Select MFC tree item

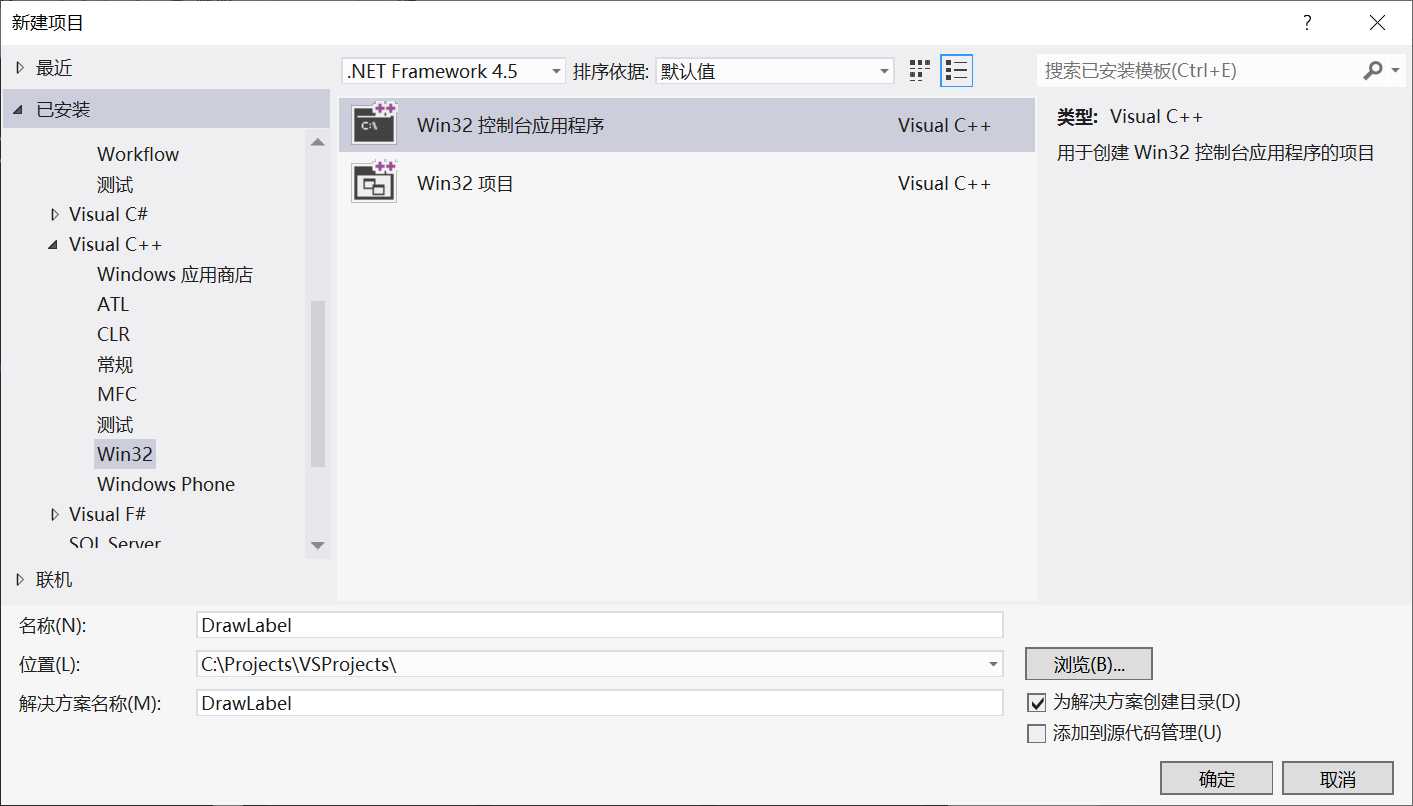click(117, 394)
